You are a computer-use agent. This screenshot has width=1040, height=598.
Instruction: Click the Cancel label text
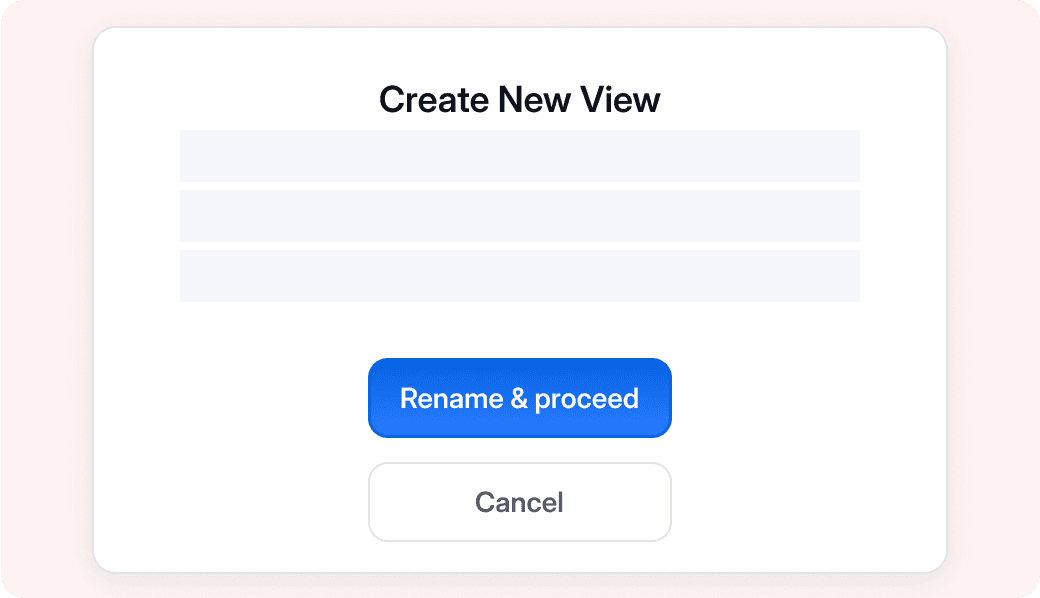tap(519, 503)
